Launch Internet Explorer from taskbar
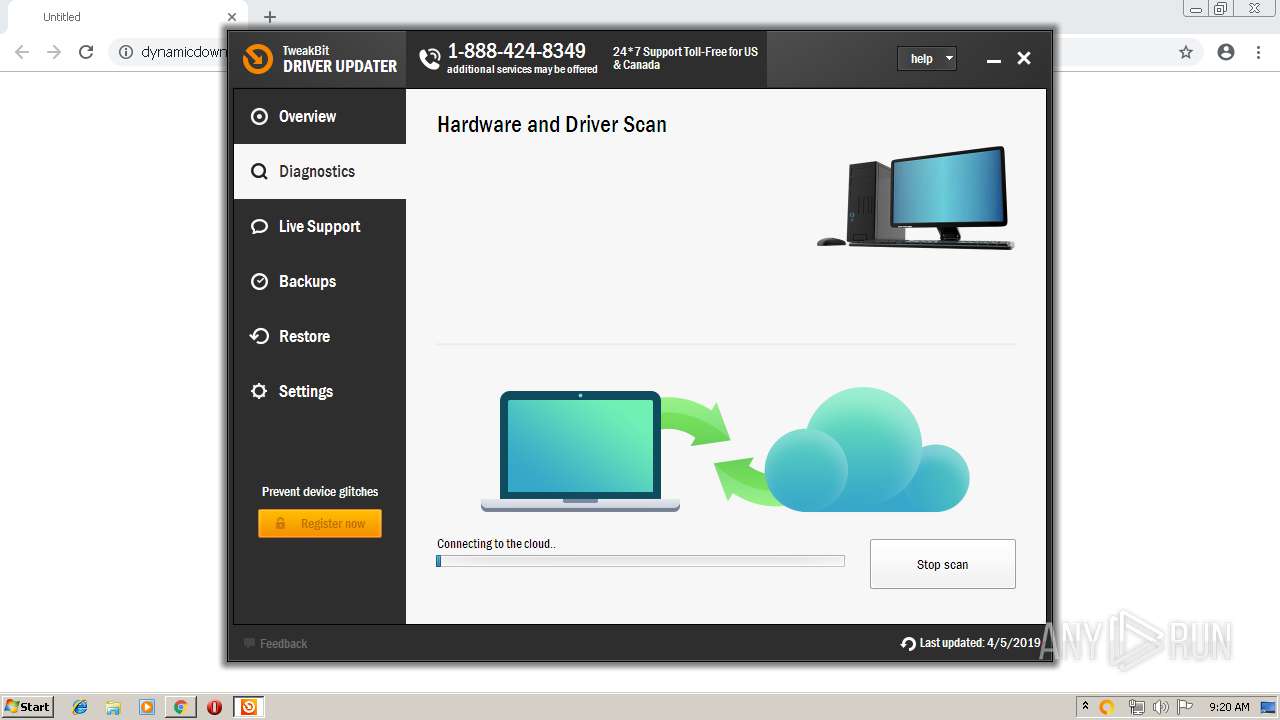 pos(80,707)
